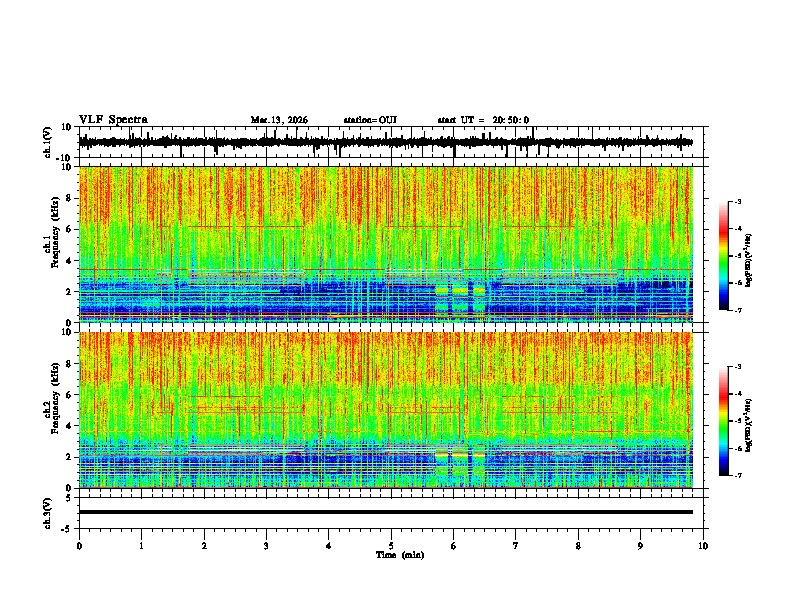792x612 pixels.
Task: Select the date text "Mar.13, 2026"
Action: pyautogui.click(x=279, y=120)
